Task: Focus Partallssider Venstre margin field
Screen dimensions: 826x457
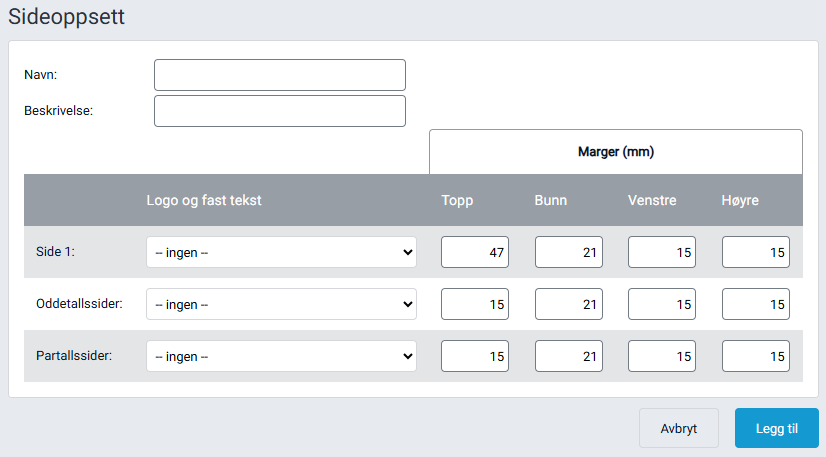Action: coord(662,355)
